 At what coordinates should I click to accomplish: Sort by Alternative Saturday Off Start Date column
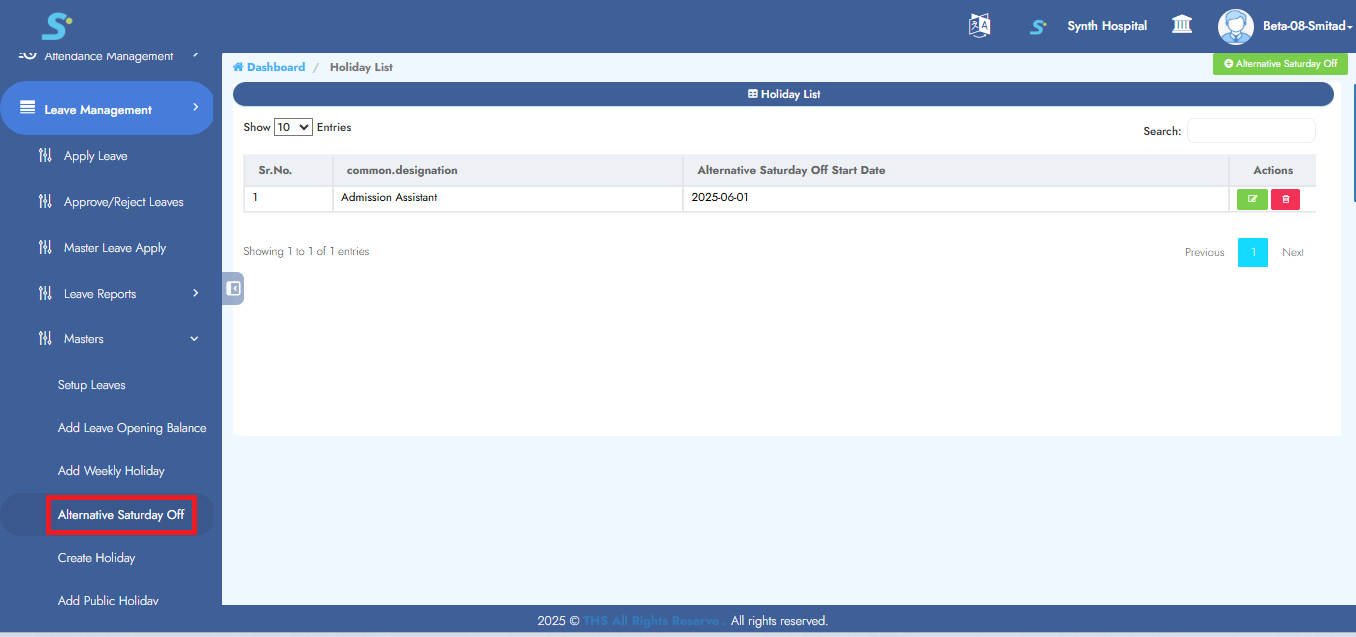(x=790, y=170)
